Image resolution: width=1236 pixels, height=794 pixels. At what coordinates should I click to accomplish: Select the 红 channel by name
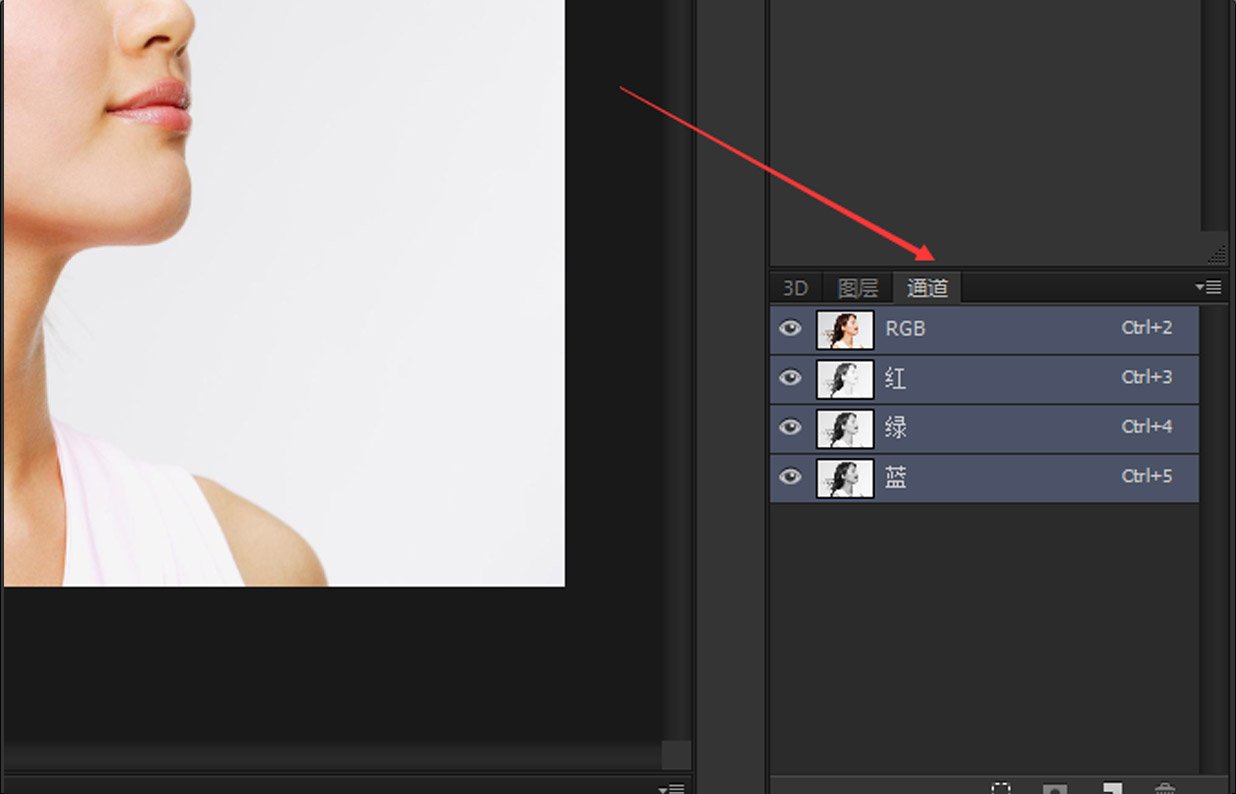tap(896, 378)
